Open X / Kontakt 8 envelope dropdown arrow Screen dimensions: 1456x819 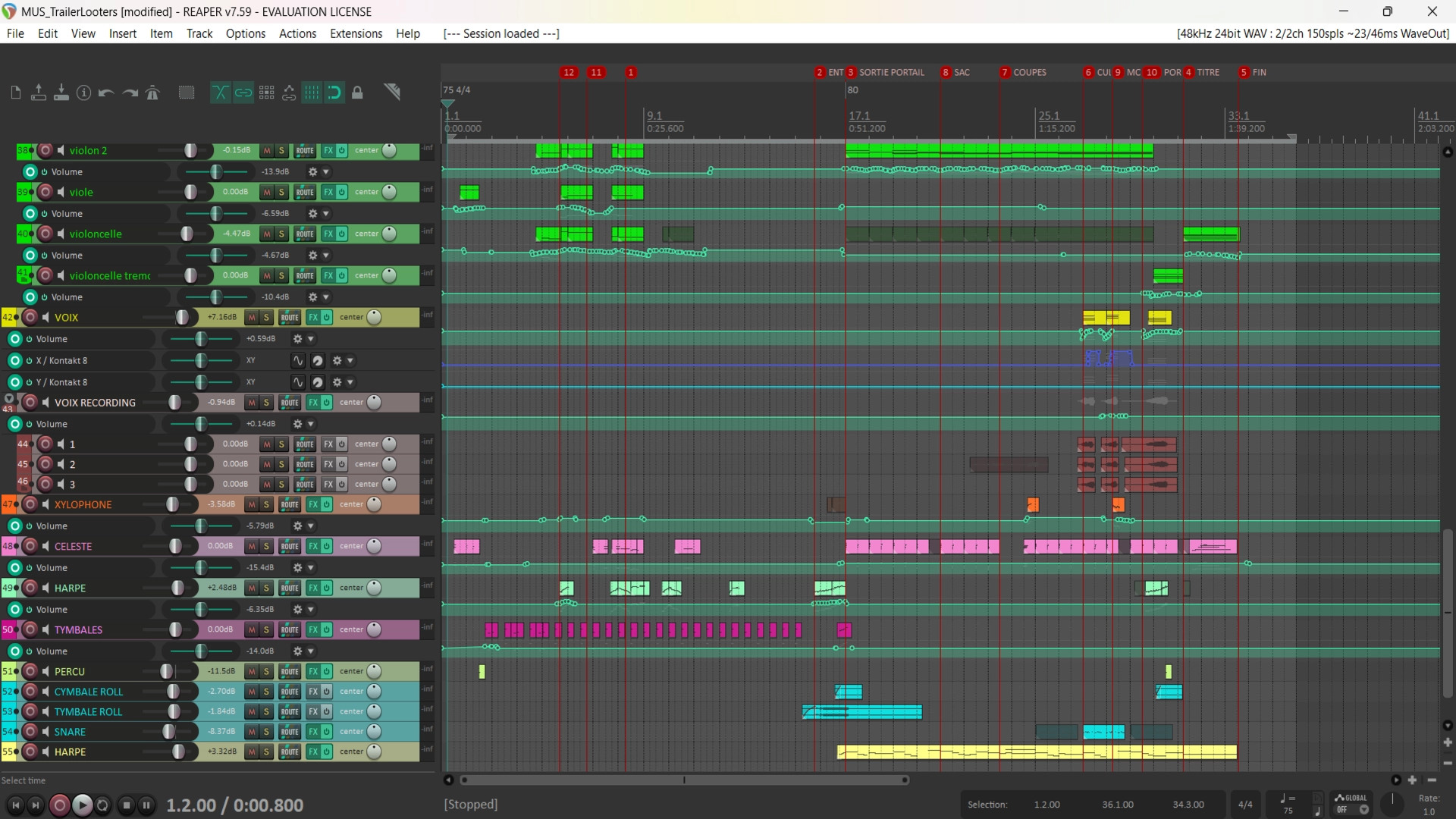point(350,361)
